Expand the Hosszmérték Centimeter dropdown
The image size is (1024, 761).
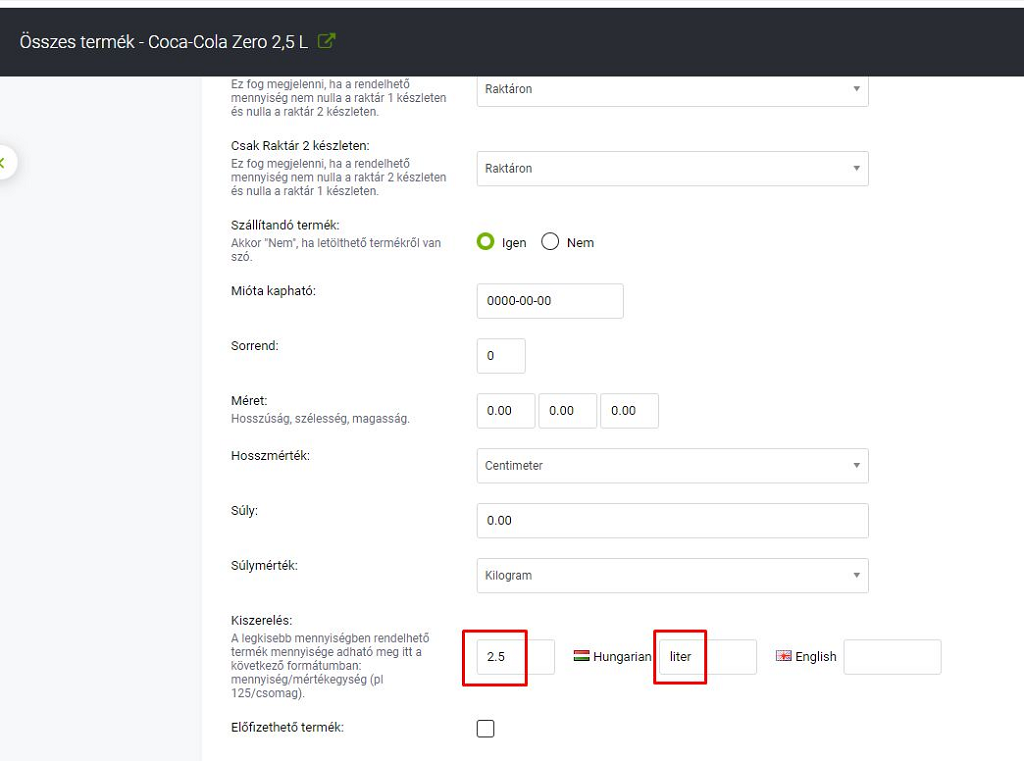(672, 466)
